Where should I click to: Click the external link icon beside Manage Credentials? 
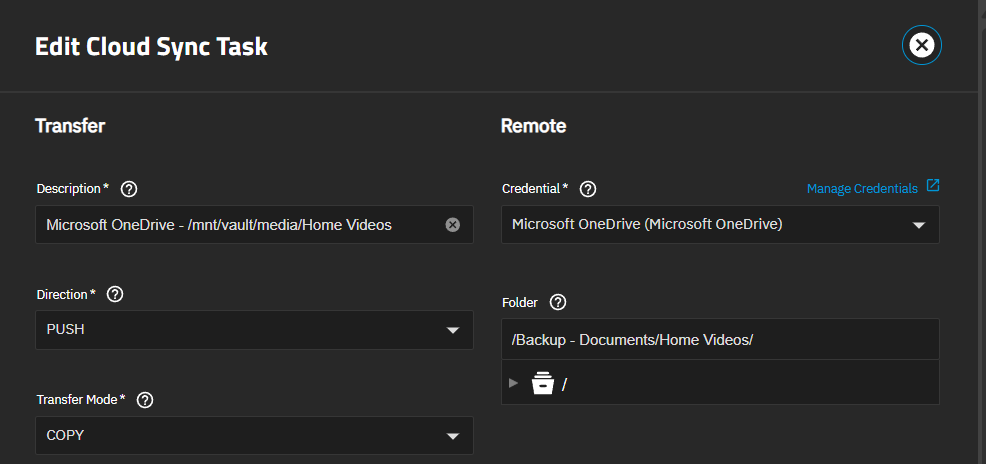[933, 186]
